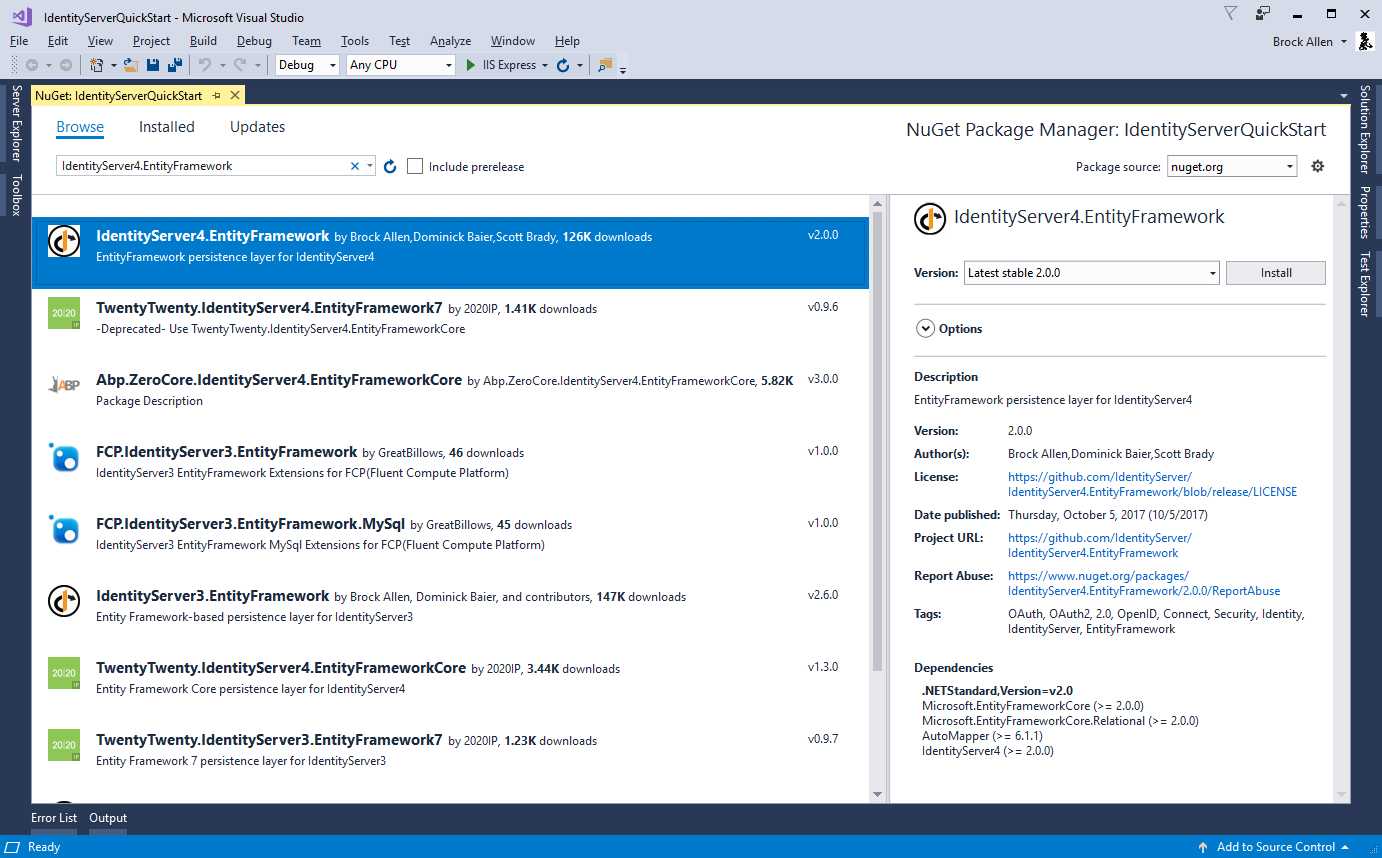Click the FCP.IdentityServer3.EntityFramework.MySql package icon
Image resolution: width=1382 pixels, height=858 pixels.
click(x=64, y=529)
